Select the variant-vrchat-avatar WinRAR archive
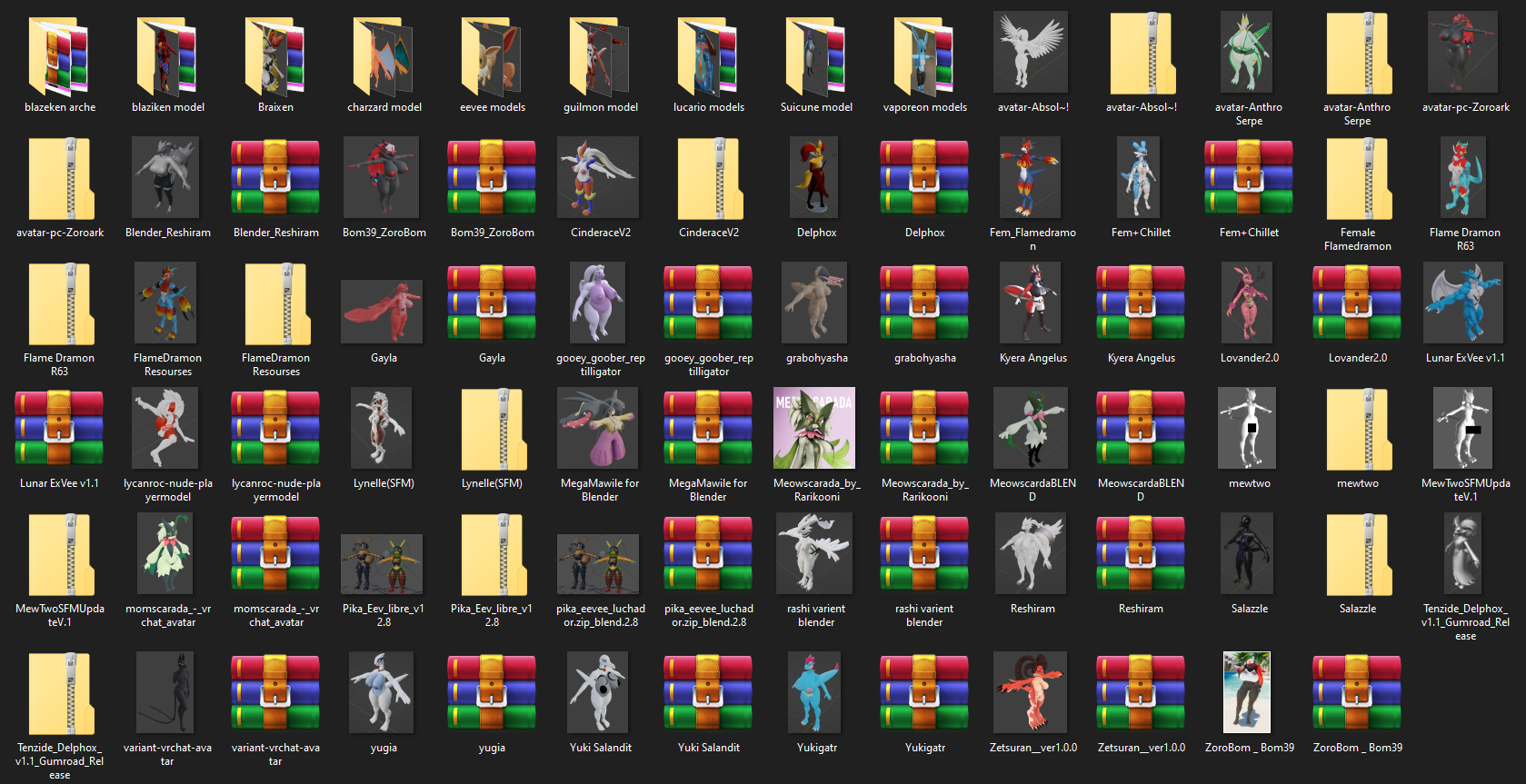 [x=275, y=693]
